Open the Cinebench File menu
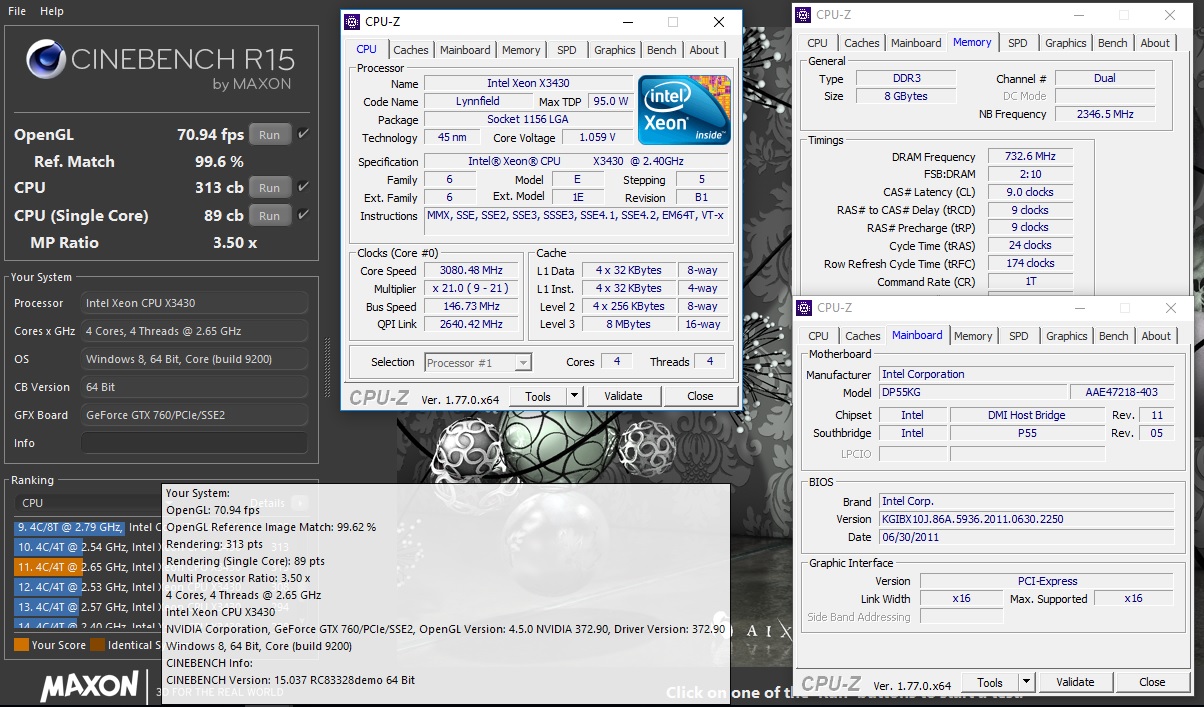The height and width of the screenshot is (707, 1204). pyautogui.click(x=17, y=11)
